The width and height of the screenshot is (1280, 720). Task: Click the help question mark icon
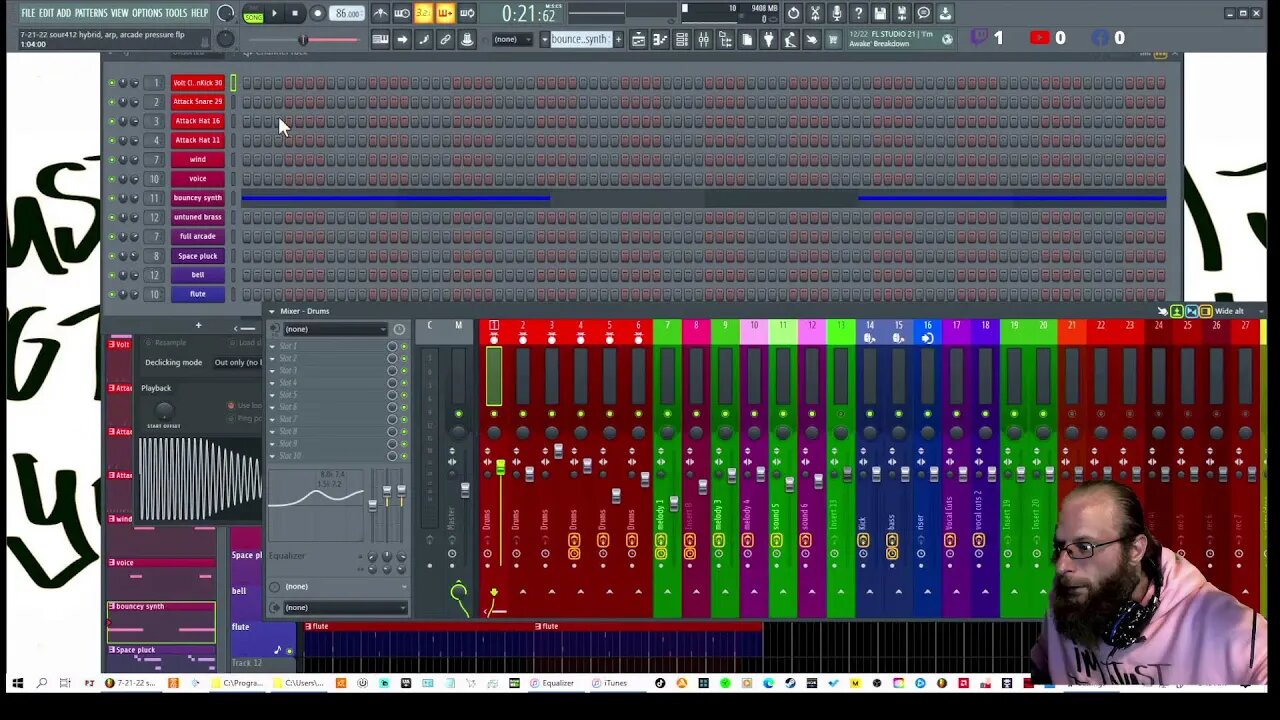tap(858, 13)
